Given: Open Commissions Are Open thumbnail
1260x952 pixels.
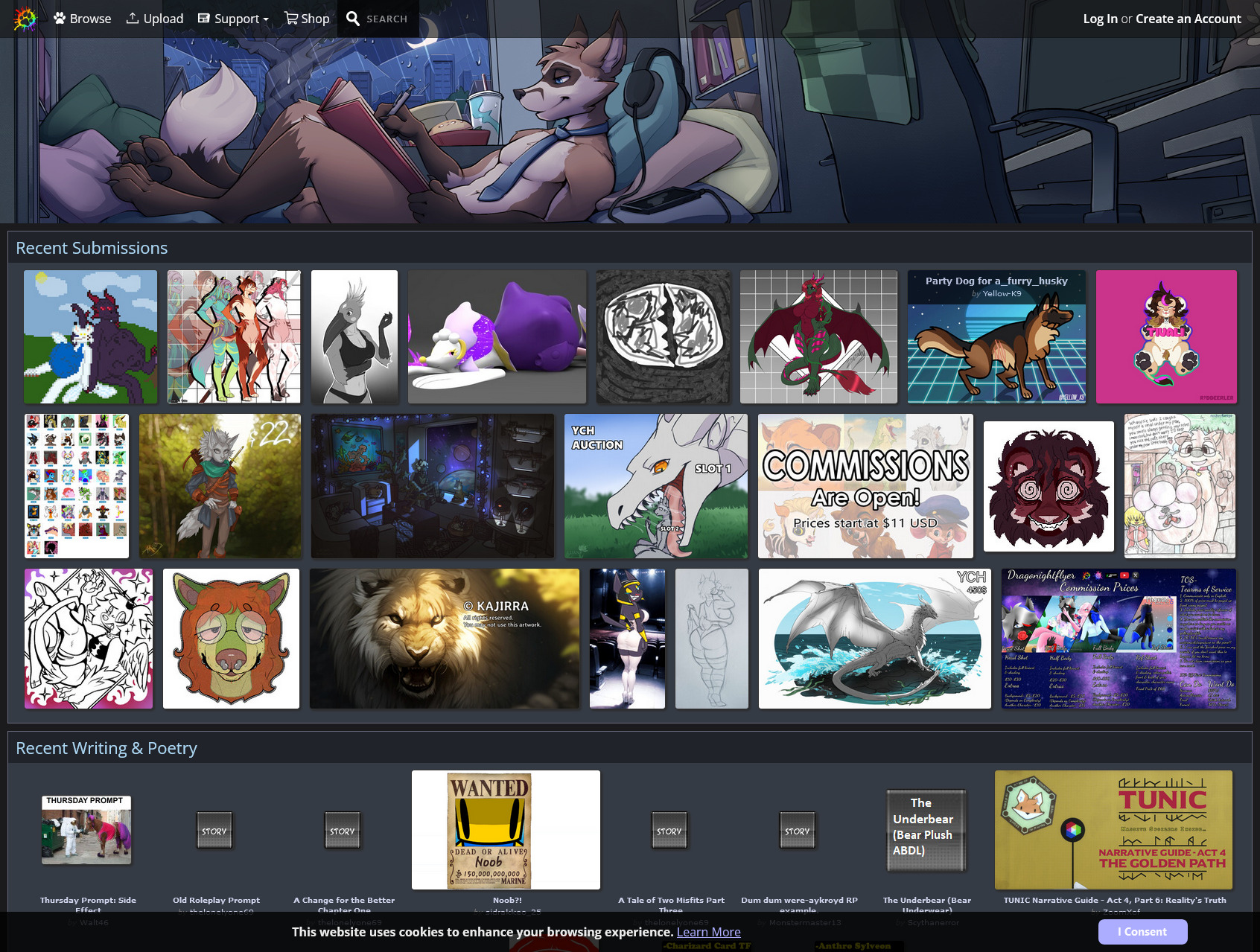Looking at the screenshot, I should [865, 486].
